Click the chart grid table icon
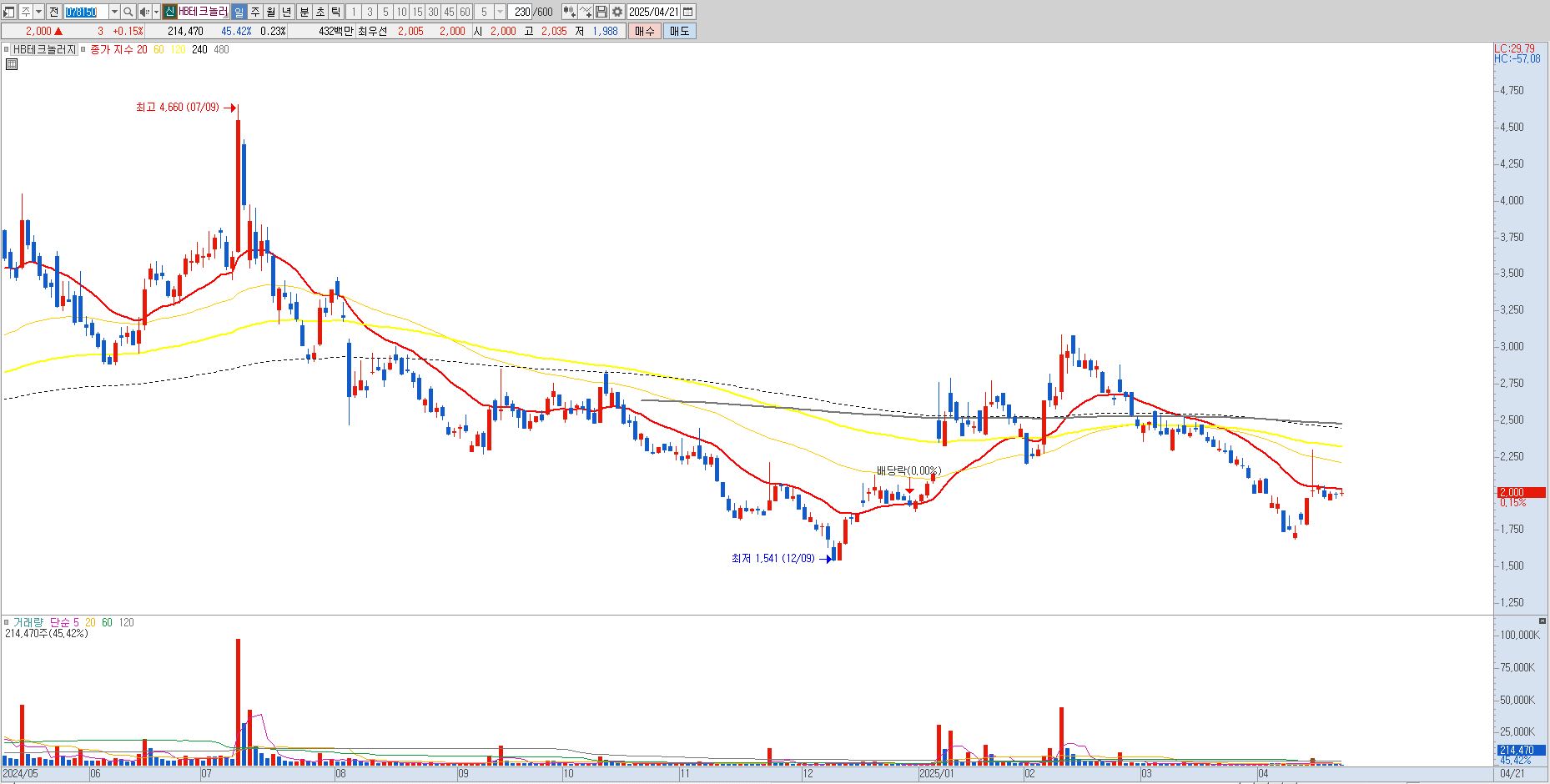The width and height of the screenshot is (1550, 784). (x=12, y=63)
